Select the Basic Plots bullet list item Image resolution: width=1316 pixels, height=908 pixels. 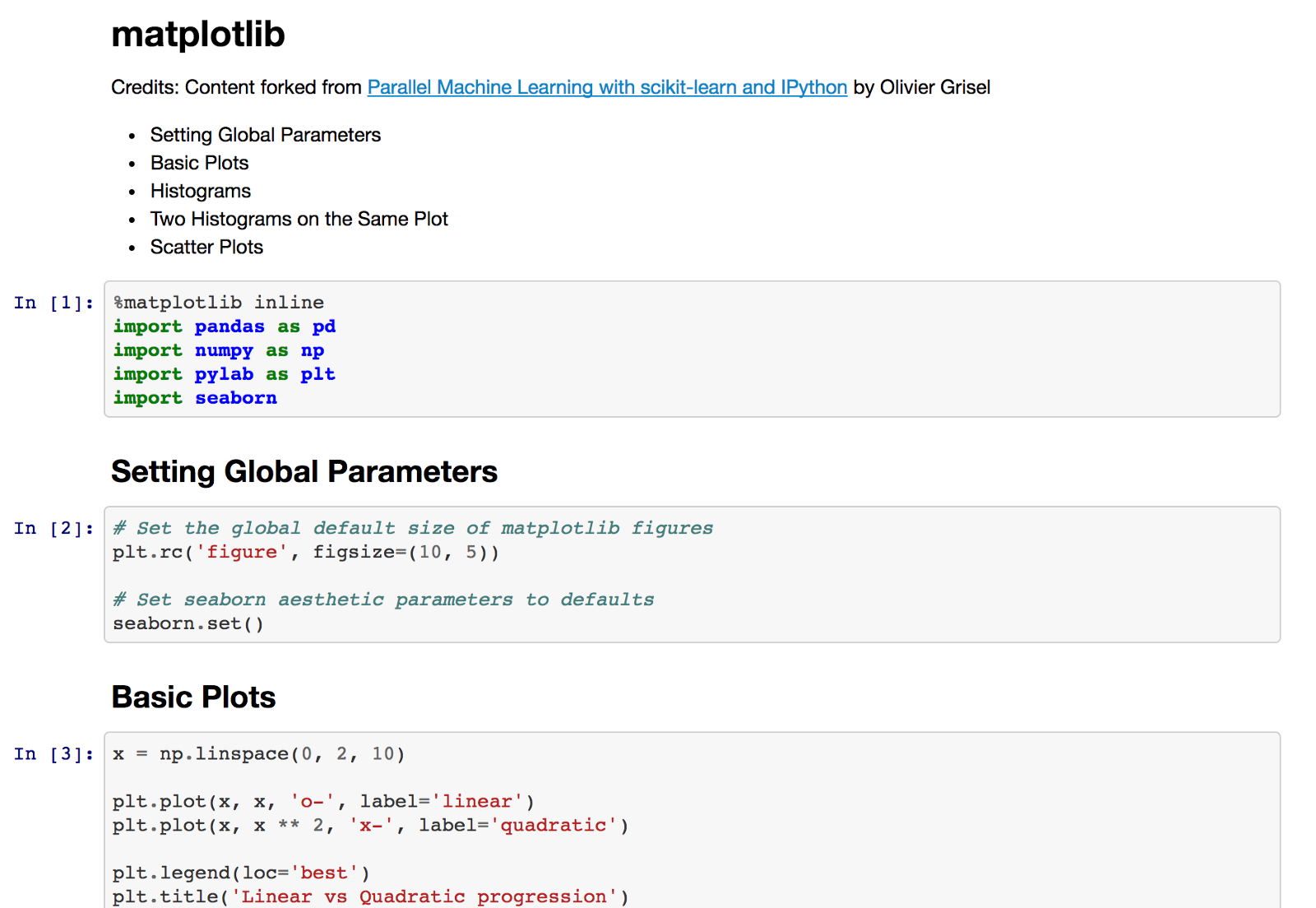[x=199, y=163]
